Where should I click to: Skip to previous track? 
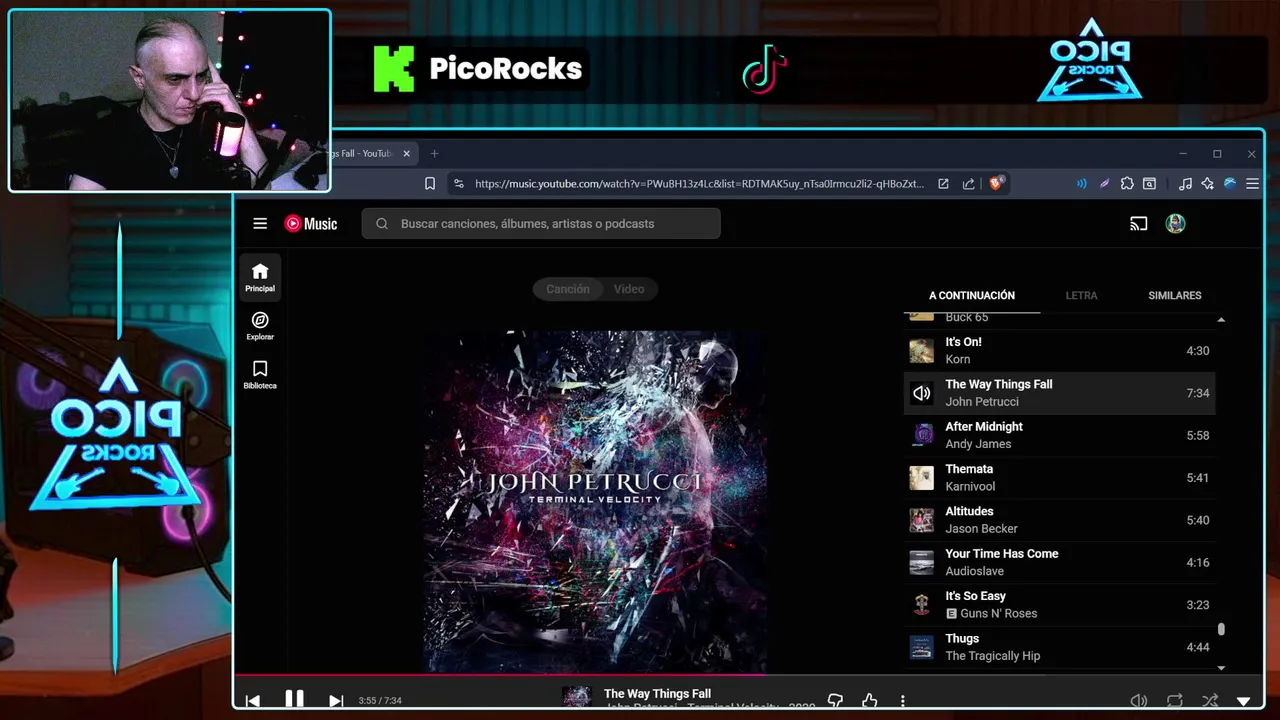[x=253, y=701]
